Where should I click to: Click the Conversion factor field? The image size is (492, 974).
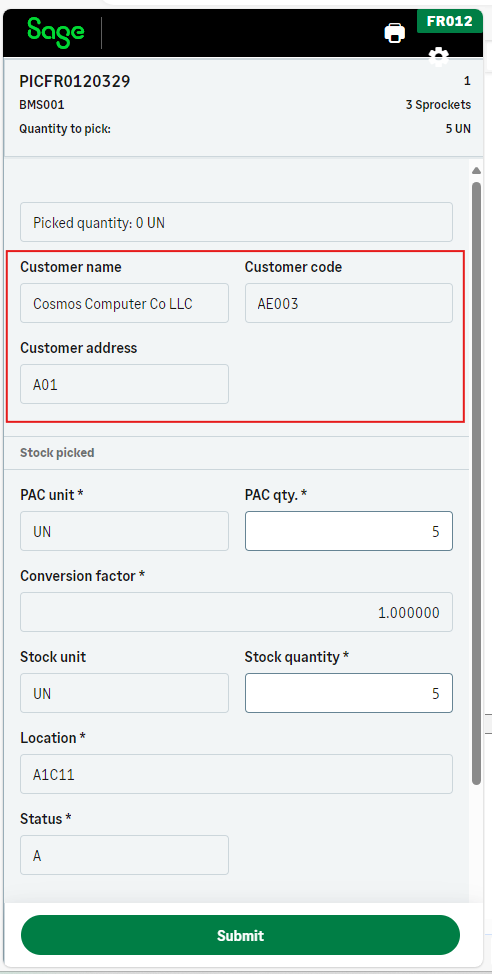[x=236, y=612]
